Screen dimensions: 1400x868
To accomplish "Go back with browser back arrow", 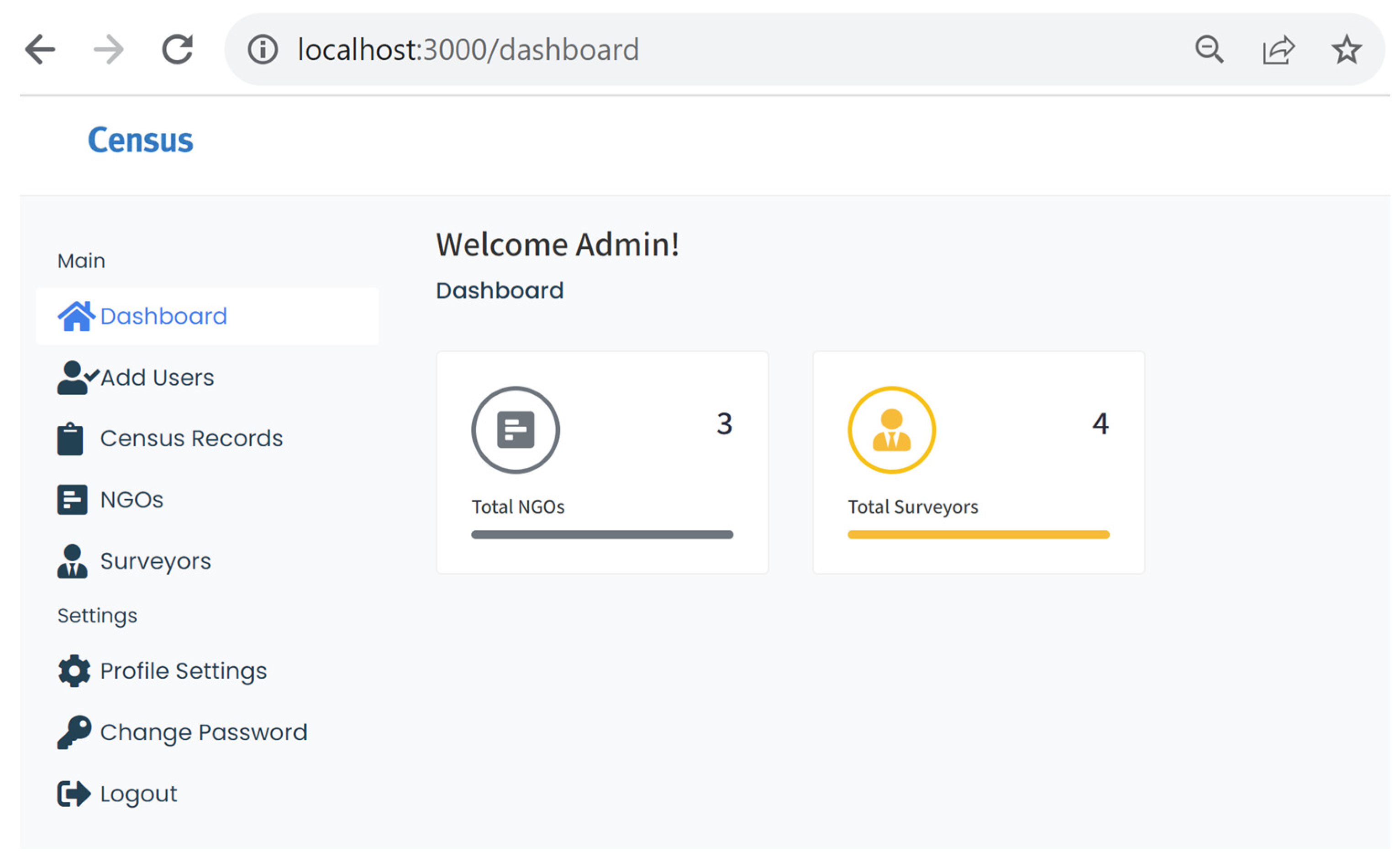I will click(x=40, y=49).
